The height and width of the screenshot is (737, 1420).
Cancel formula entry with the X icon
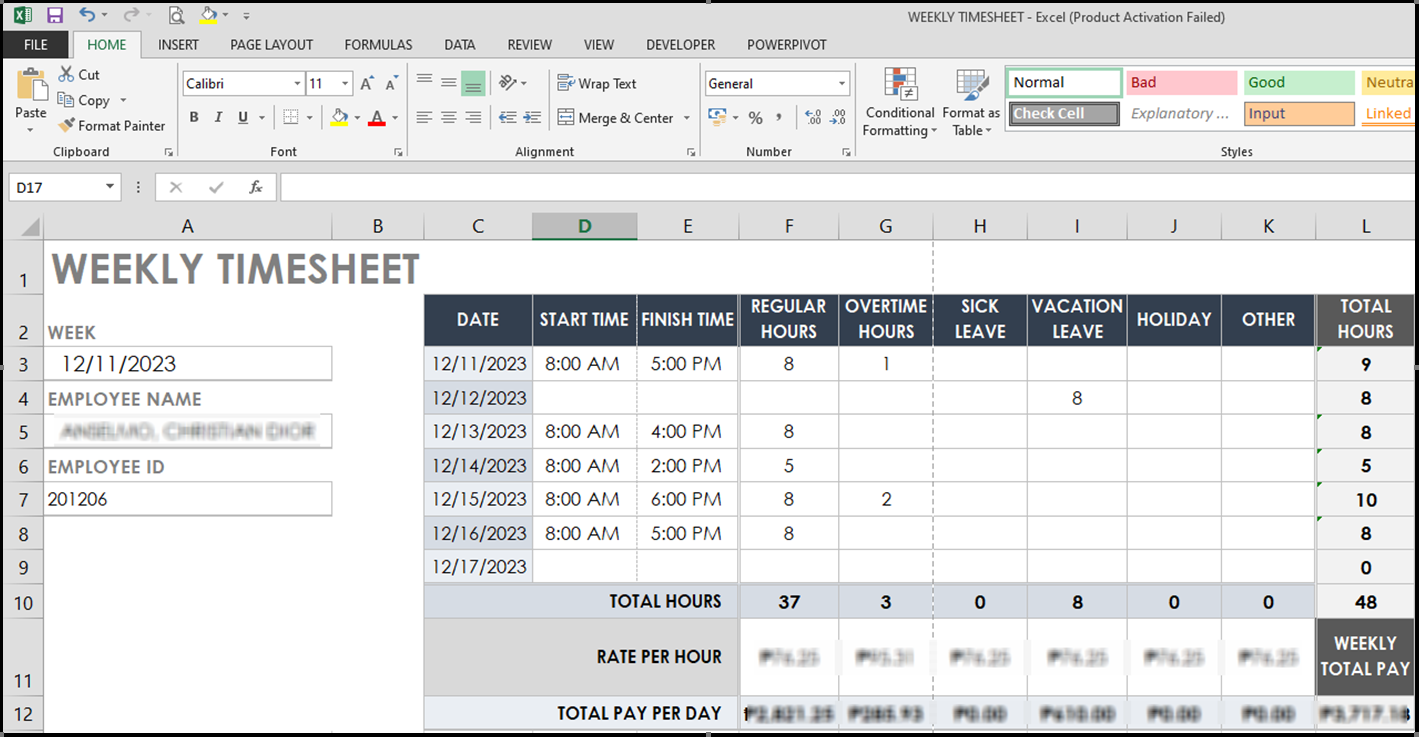point(176,187)
